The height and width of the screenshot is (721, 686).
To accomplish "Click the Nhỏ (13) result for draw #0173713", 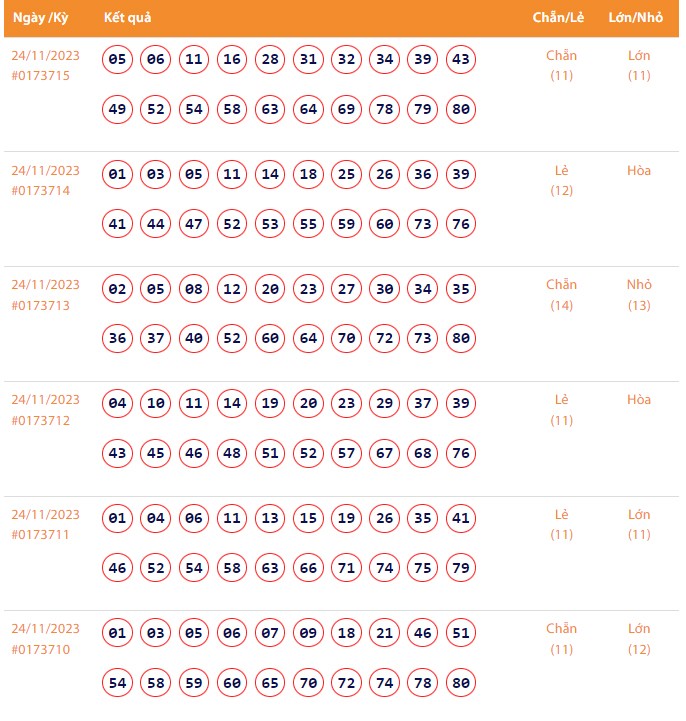I will [639, 294].
